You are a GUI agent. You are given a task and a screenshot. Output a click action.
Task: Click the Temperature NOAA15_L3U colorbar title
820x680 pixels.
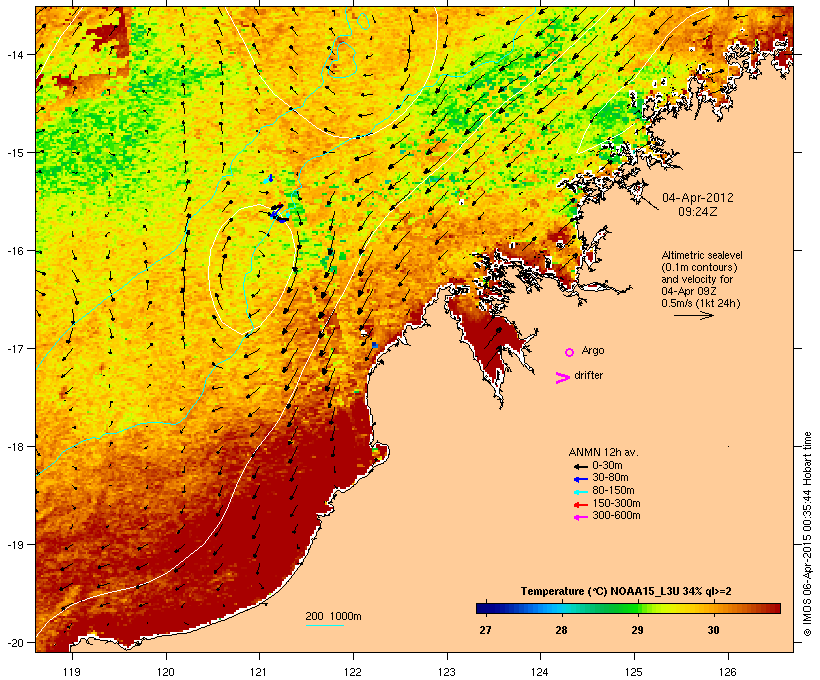click(x=626, y=591)
